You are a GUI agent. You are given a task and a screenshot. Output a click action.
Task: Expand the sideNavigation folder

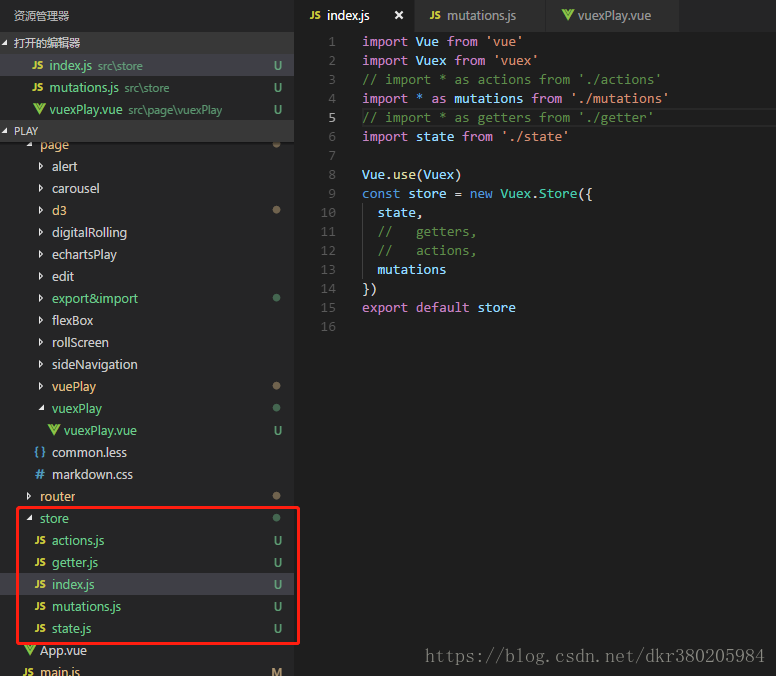click(x=41, y=364)
